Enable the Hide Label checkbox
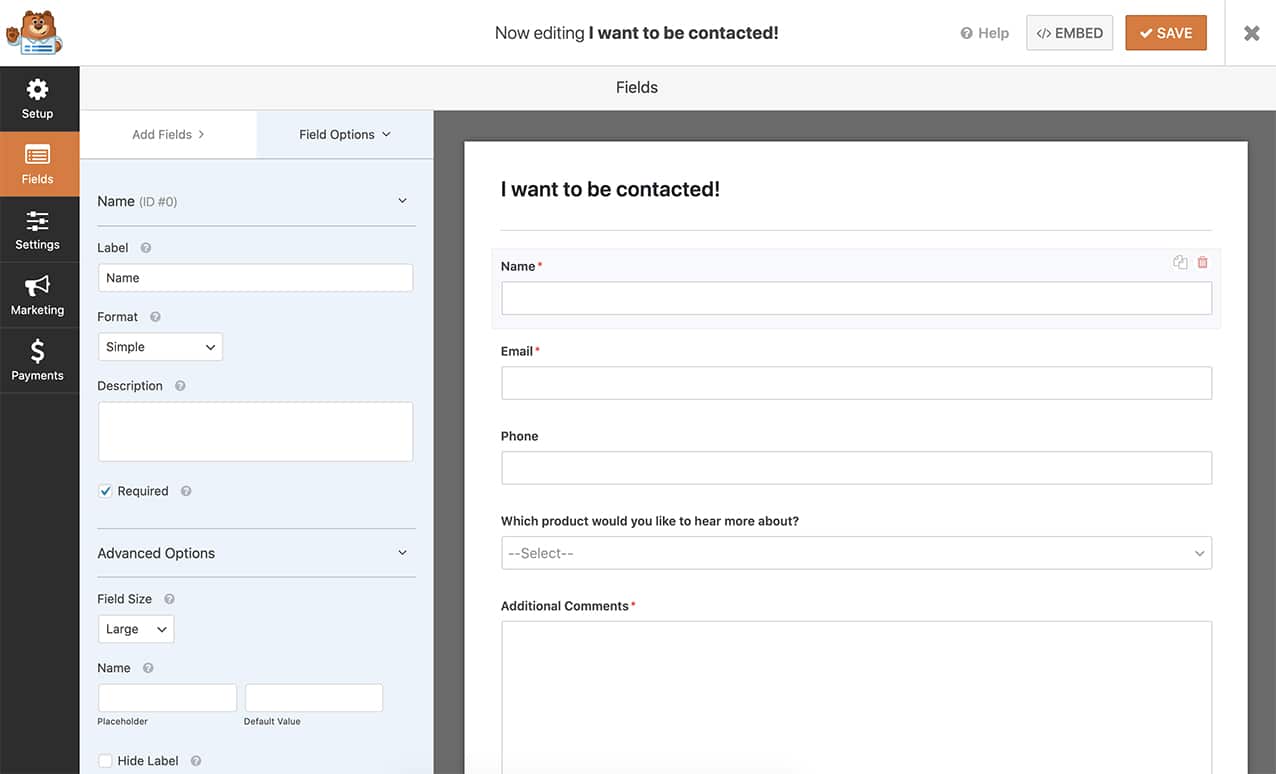The width and height of the screenshot is (1276, 774). 105,761
